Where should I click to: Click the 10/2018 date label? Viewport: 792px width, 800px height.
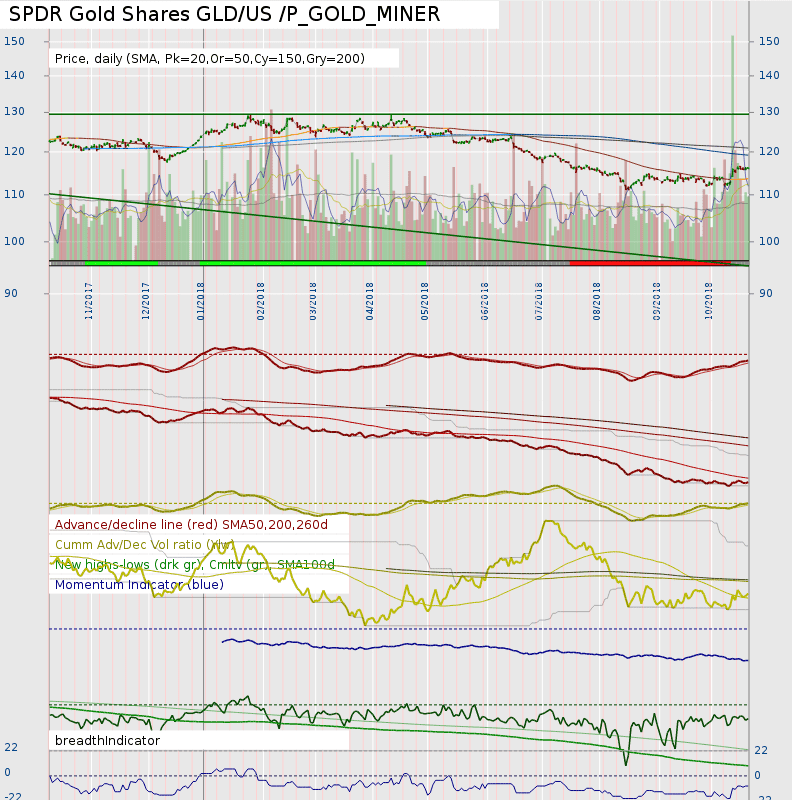coord(708,301)
